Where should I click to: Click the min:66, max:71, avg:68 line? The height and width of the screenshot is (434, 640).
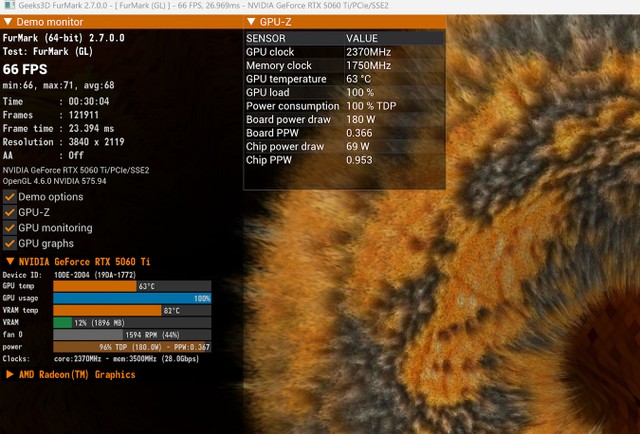point(58,85)
